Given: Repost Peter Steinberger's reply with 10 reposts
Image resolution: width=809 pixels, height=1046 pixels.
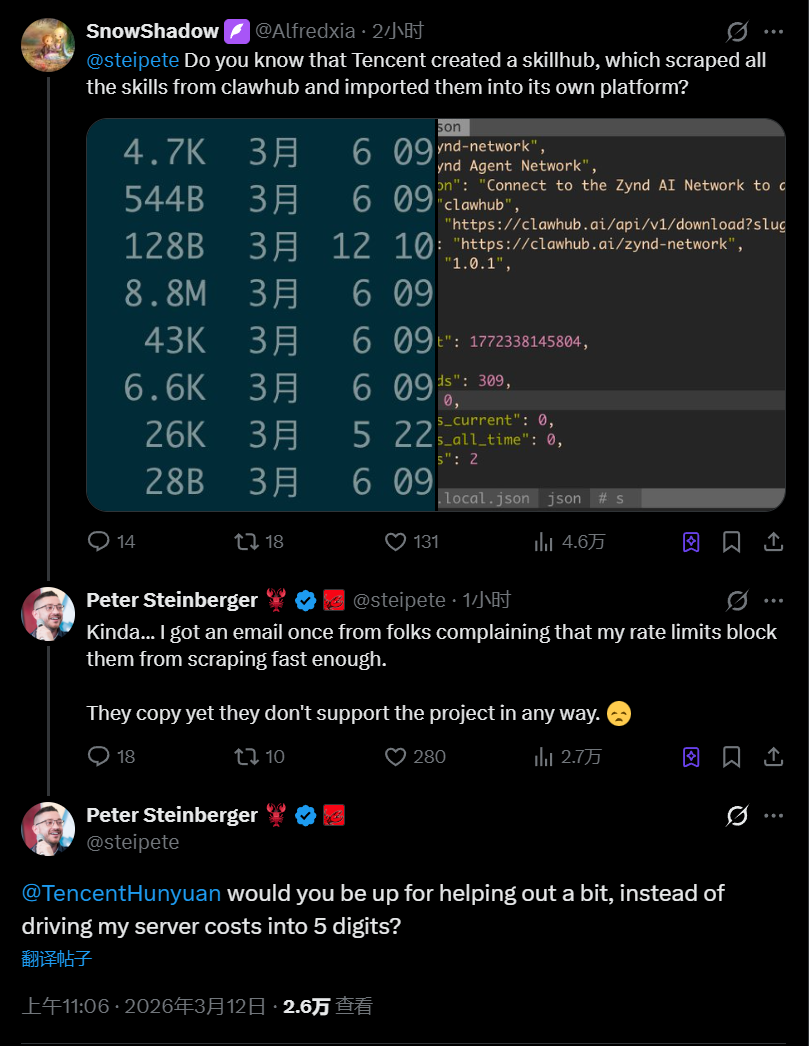Looking at the screenshot, I should point(245,756).
